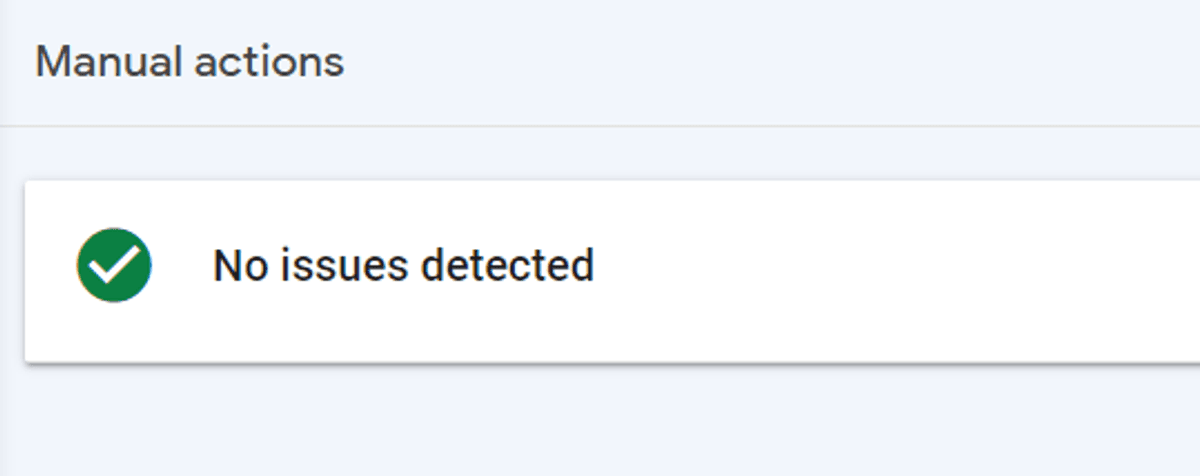The image size is (1200, 476).
Task: Click the green circle's outer edge
Action: coord(80,265)
